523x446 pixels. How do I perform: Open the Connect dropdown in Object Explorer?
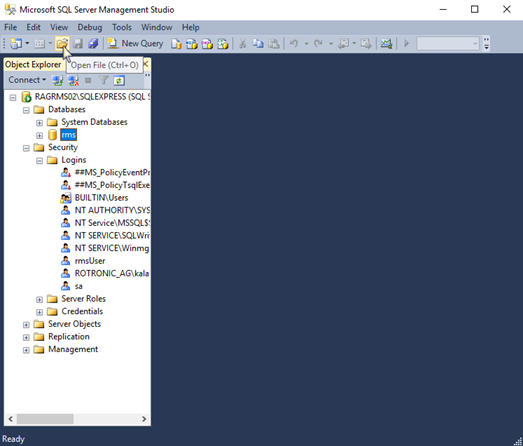click(x=27, y=80)
